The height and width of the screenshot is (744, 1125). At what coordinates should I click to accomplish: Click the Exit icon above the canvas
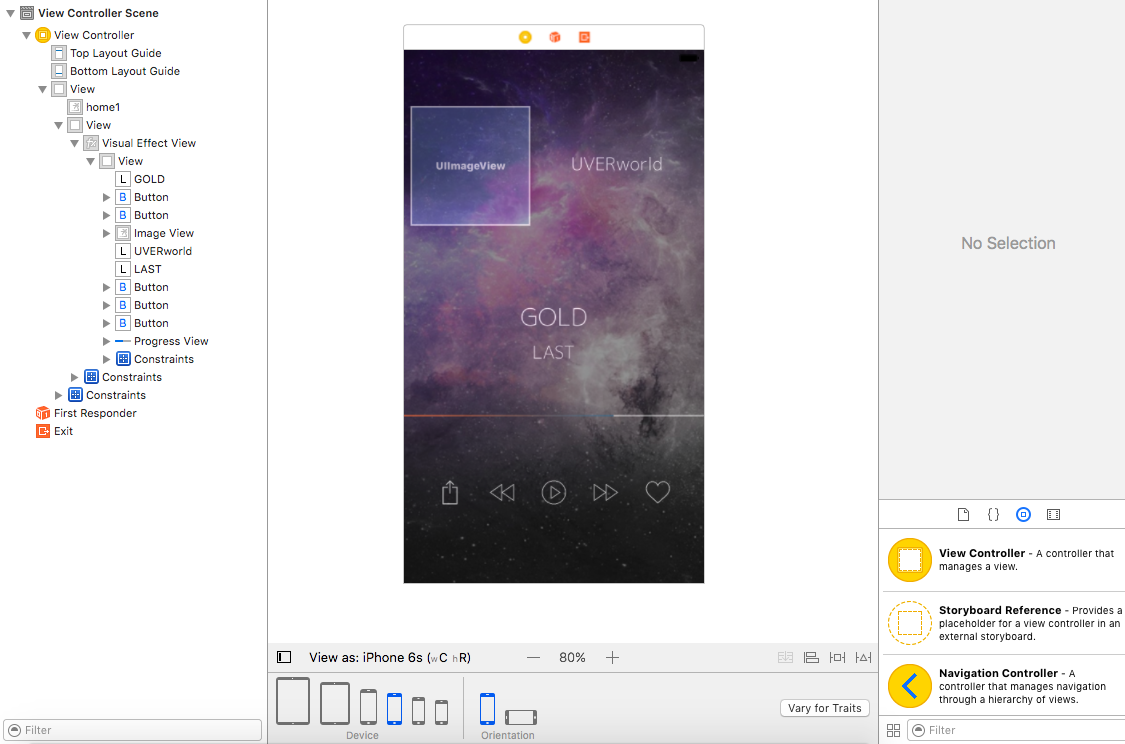pos(584,37)
